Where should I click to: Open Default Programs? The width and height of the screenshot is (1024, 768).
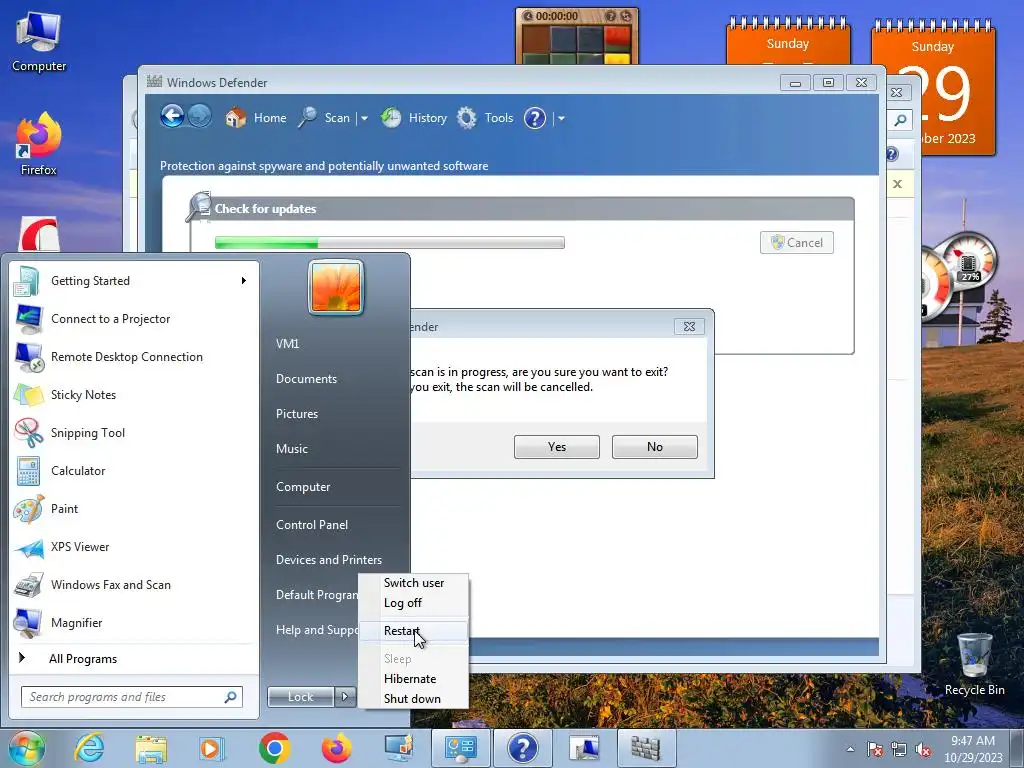click(x=317, y=595)
